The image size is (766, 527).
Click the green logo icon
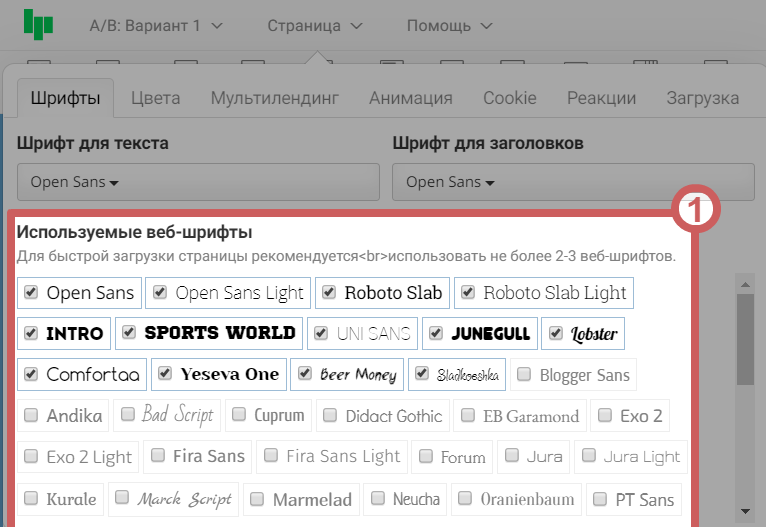tap(39, 24)
